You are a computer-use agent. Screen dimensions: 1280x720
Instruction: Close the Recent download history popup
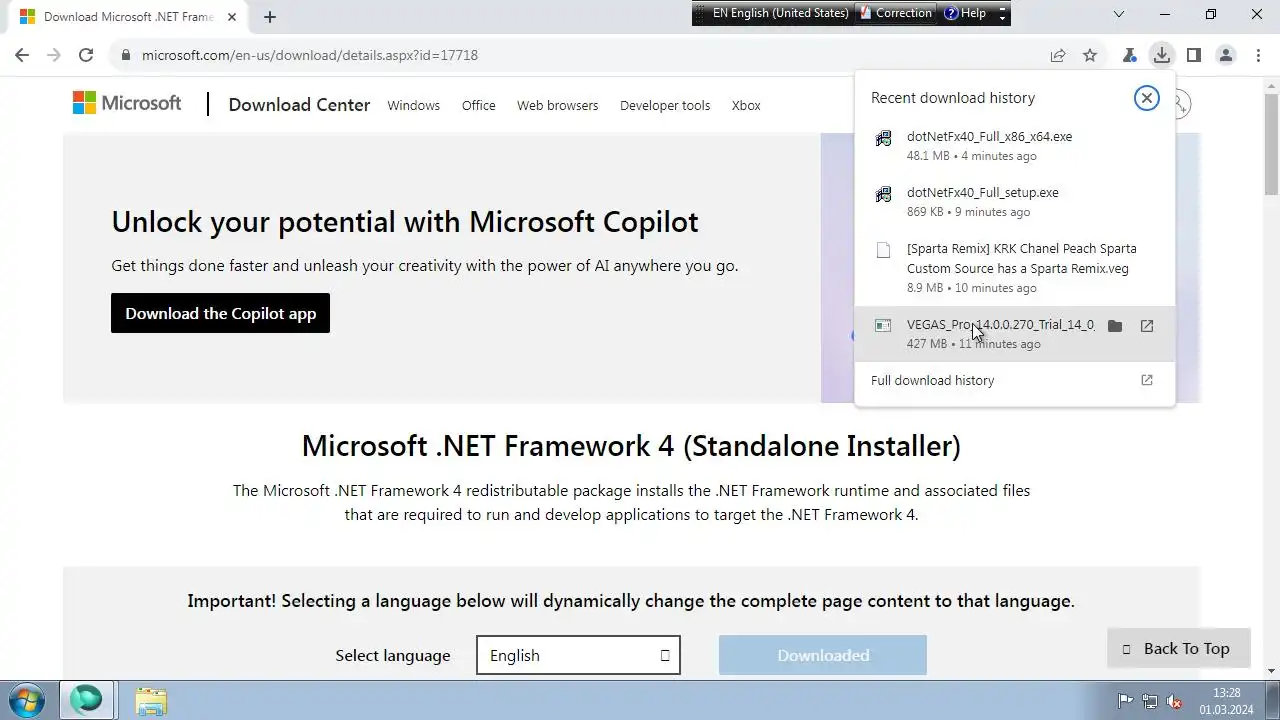pyautogui.click(x=1147, y=97)
